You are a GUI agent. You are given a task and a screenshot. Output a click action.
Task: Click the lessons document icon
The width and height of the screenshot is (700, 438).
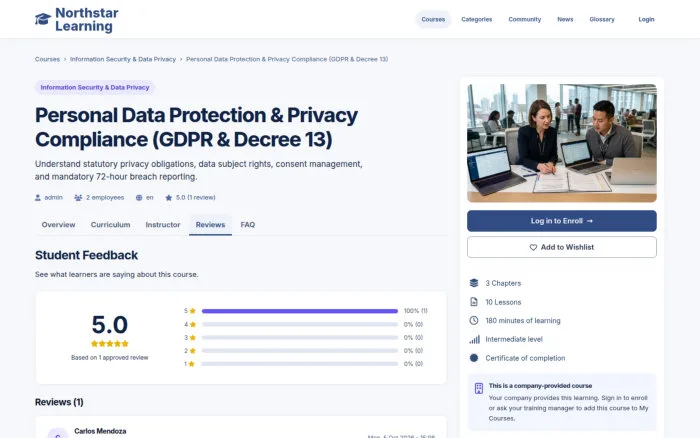pos(474,302)
